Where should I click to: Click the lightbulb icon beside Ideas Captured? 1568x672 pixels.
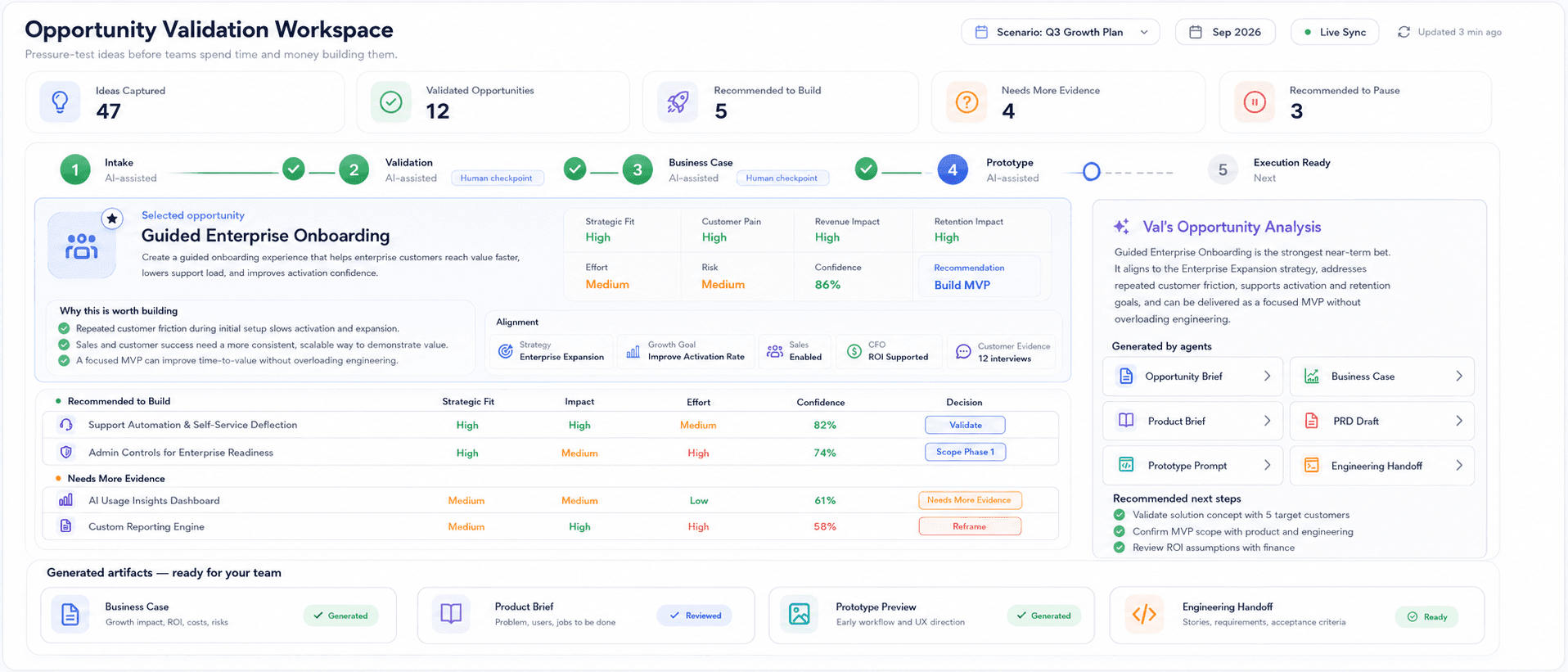60,102
